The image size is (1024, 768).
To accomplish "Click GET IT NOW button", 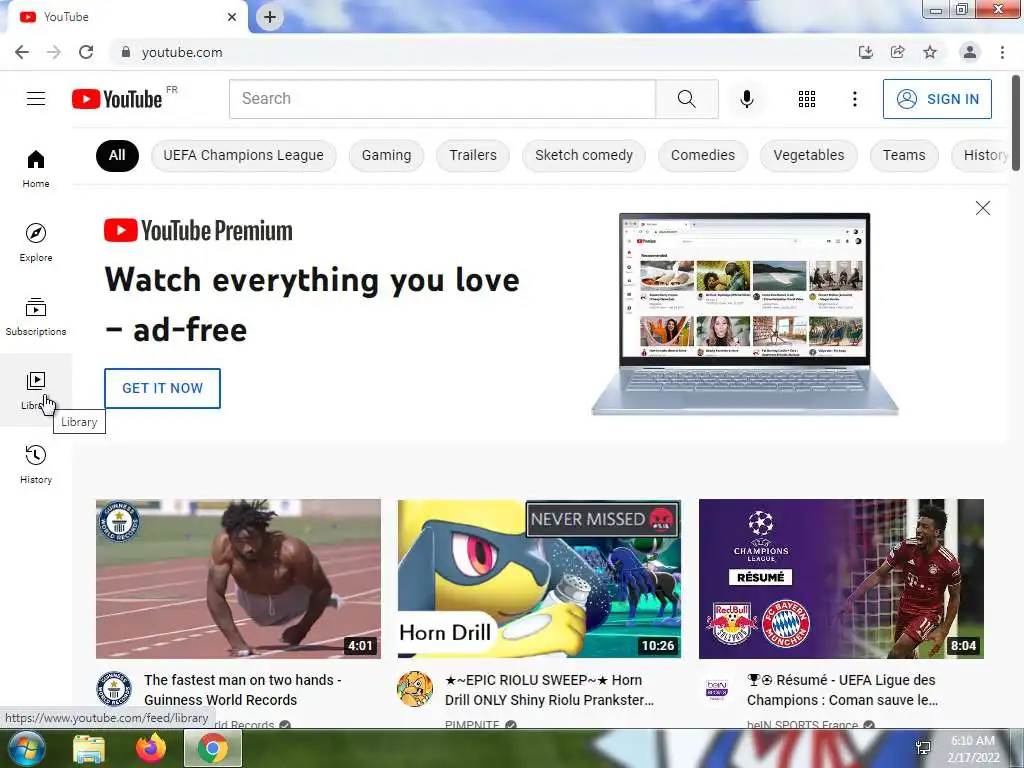I will [x=163, y=388].
